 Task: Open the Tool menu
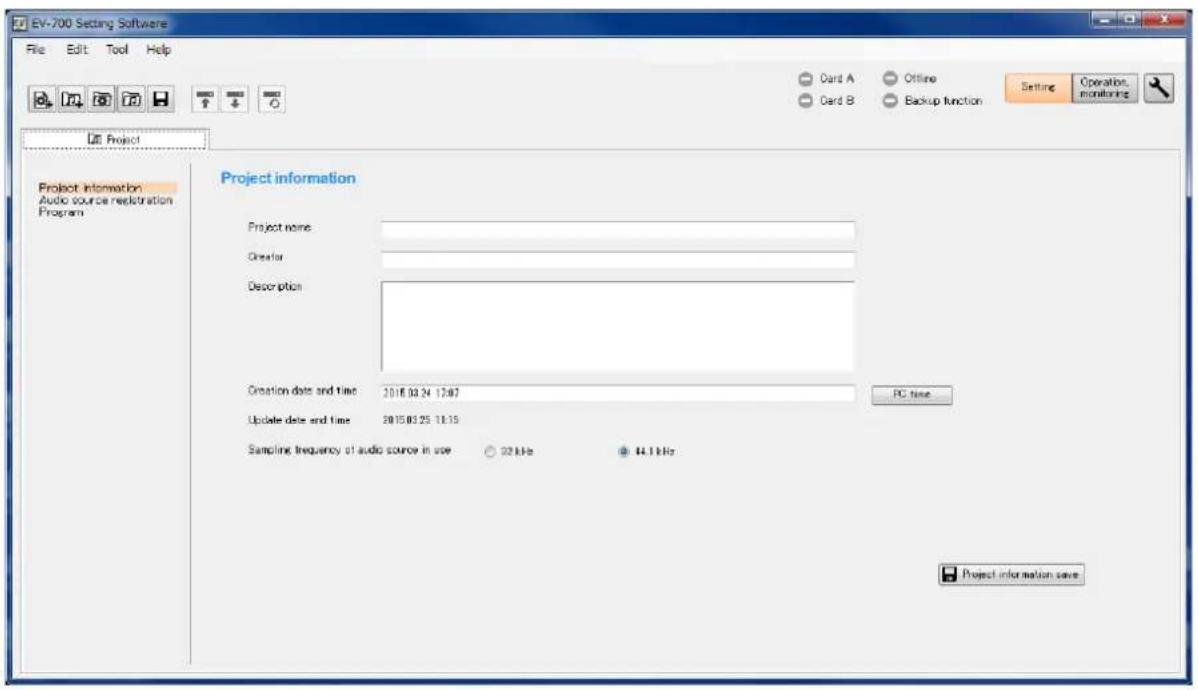pyautogui.click(x=117, y=50)
